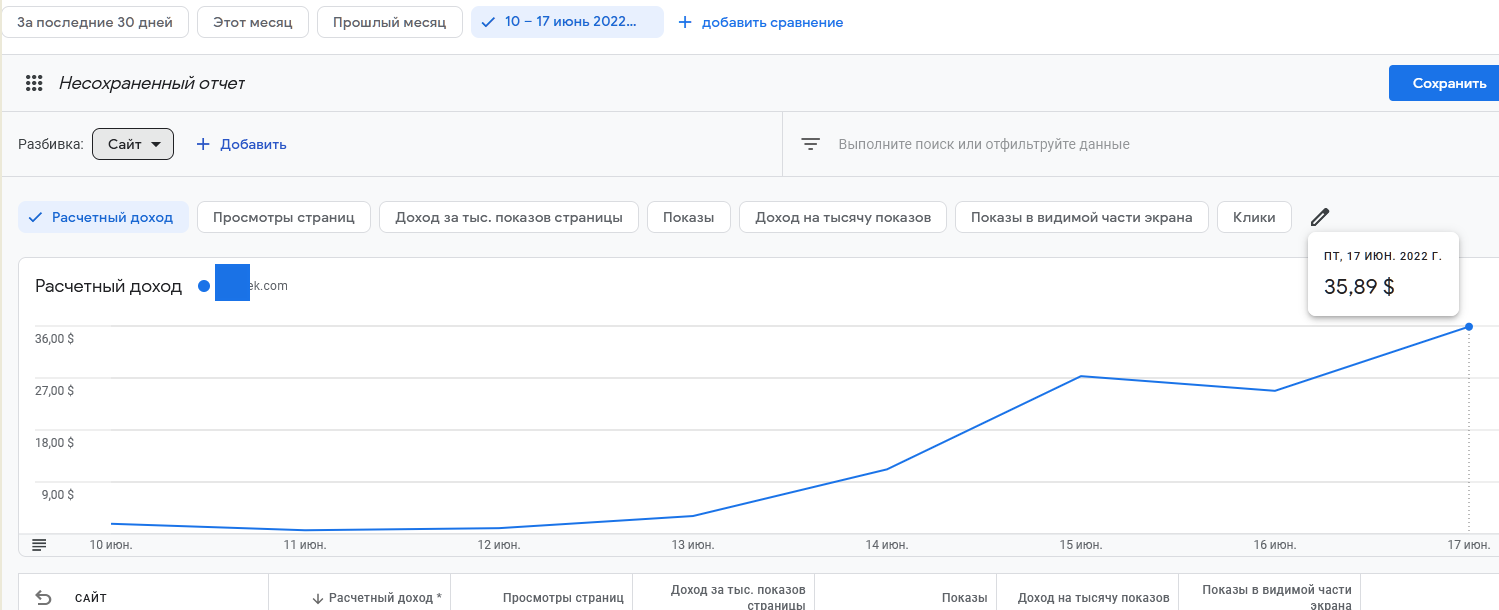This screenshot has width=1499, height=610.
Task: Toggle the Показы metric chip
Action: [689, 217]
